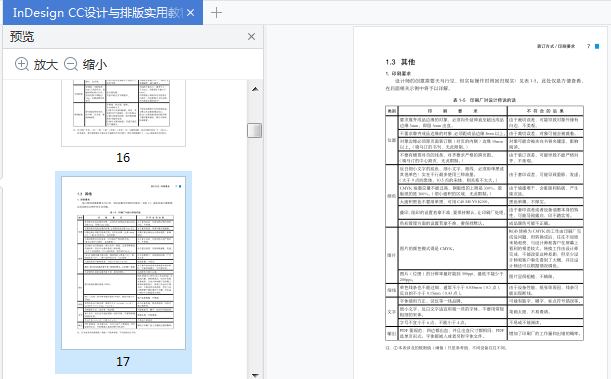Click the 放大 text label
Screen dimensions: 611x379
(x=46, y=65)
